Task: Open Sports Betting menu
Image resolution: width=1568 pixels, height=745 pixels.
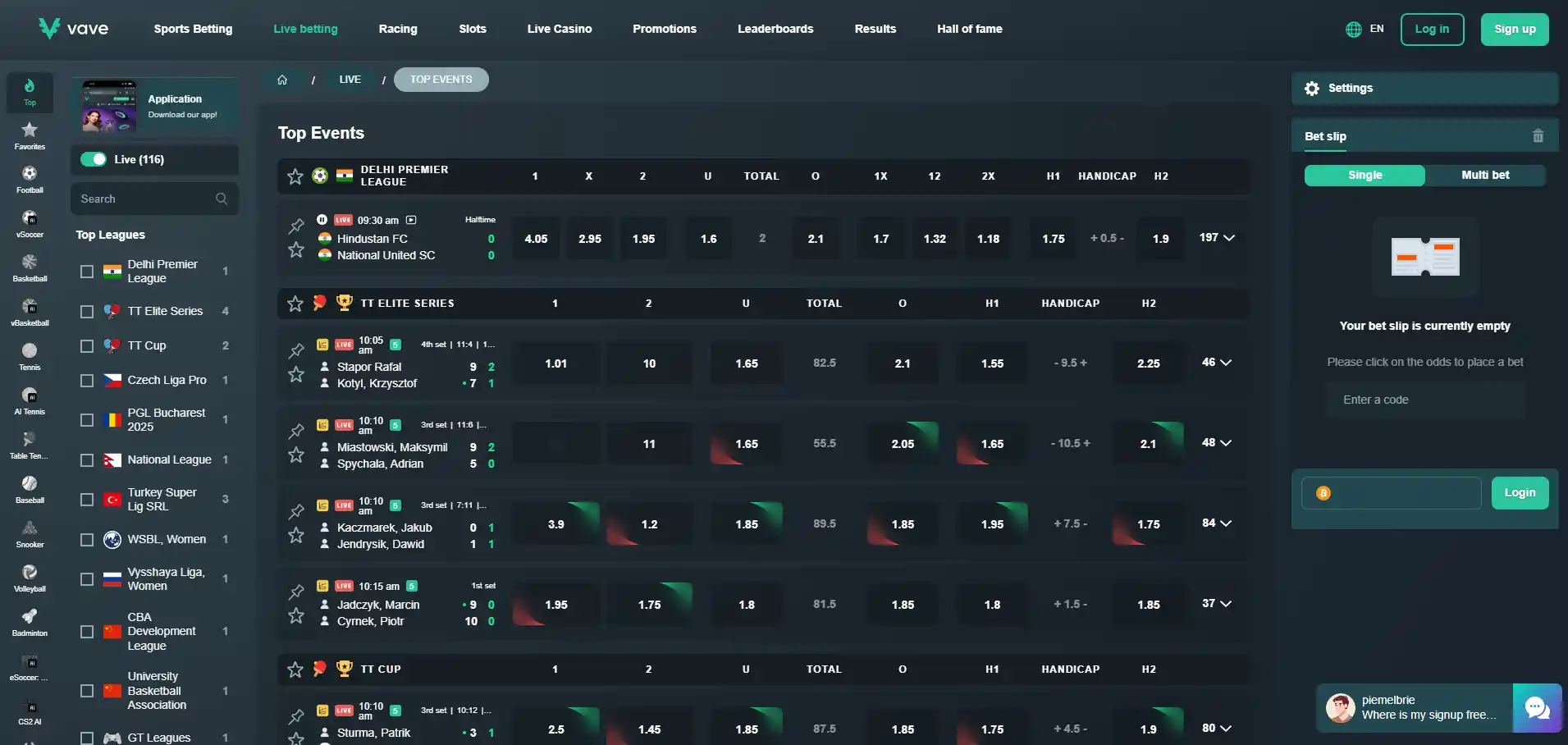Action: pos(194,29)
